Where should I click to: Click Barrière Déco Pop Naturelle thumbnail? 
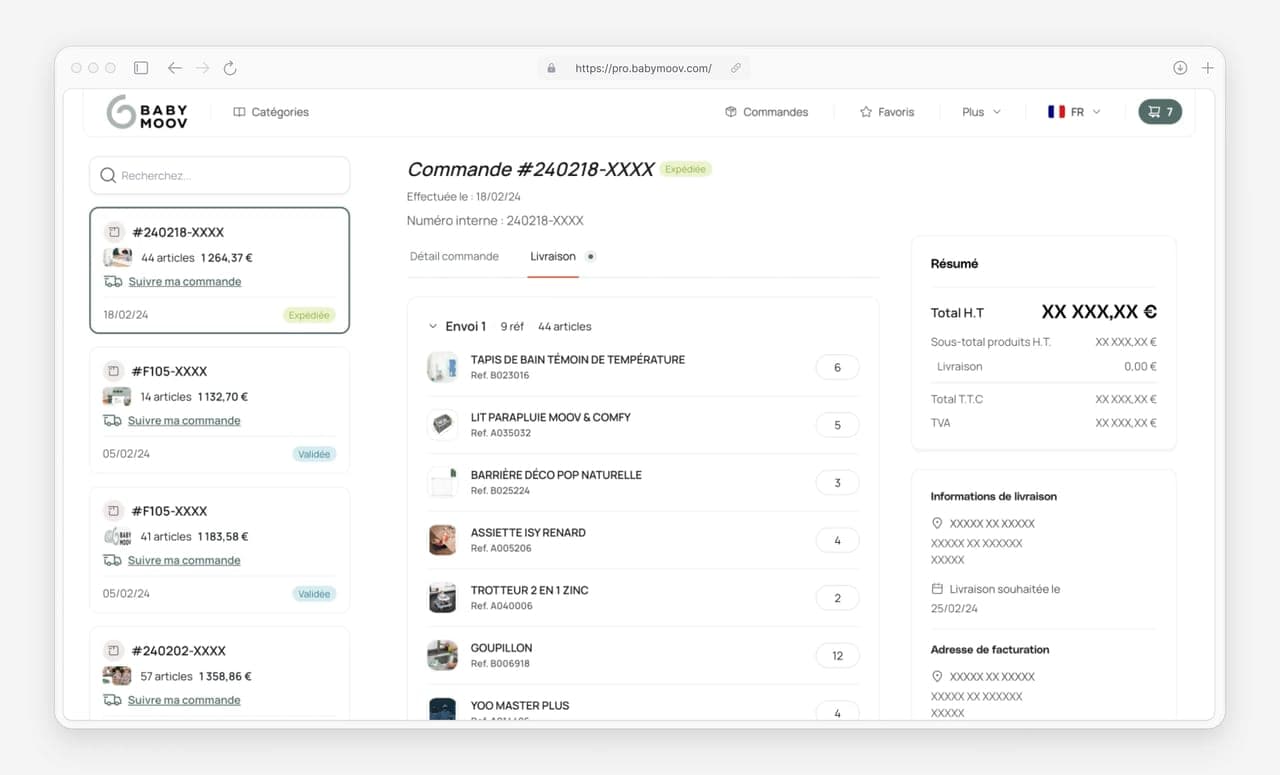pyautogui.click(x=442, y=483)
